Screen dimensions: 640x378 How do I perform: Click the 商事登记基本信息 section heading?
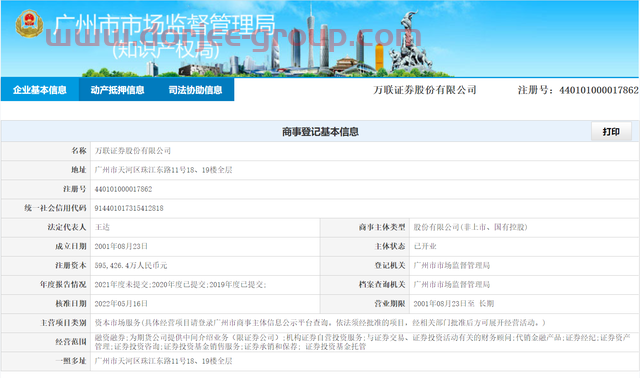coord(320,132)
